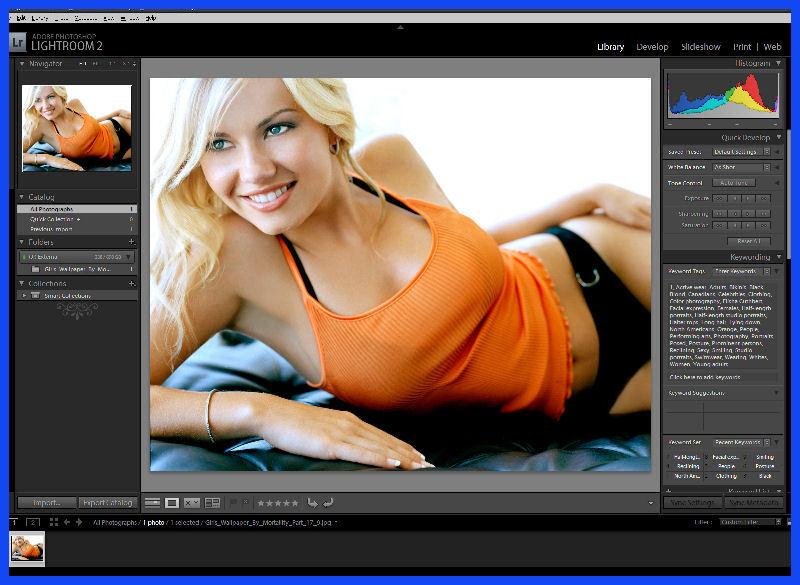The height and width of the screenshot is (585, 800).
Task: Toggle the Reclining keyword in Recent Keywords
Action: tap(686, 466)
